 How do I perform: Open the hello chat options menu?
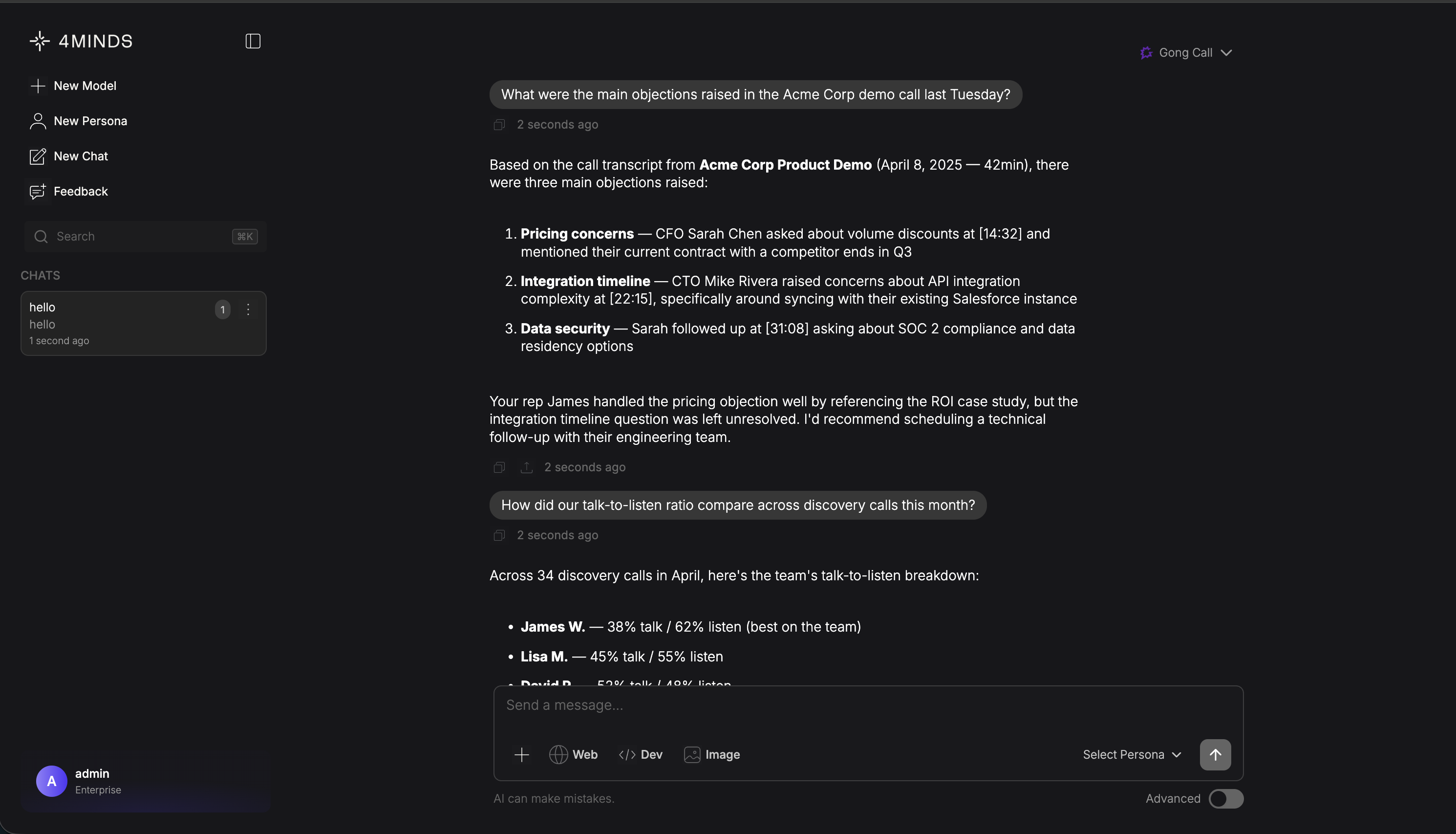point(248,310)
